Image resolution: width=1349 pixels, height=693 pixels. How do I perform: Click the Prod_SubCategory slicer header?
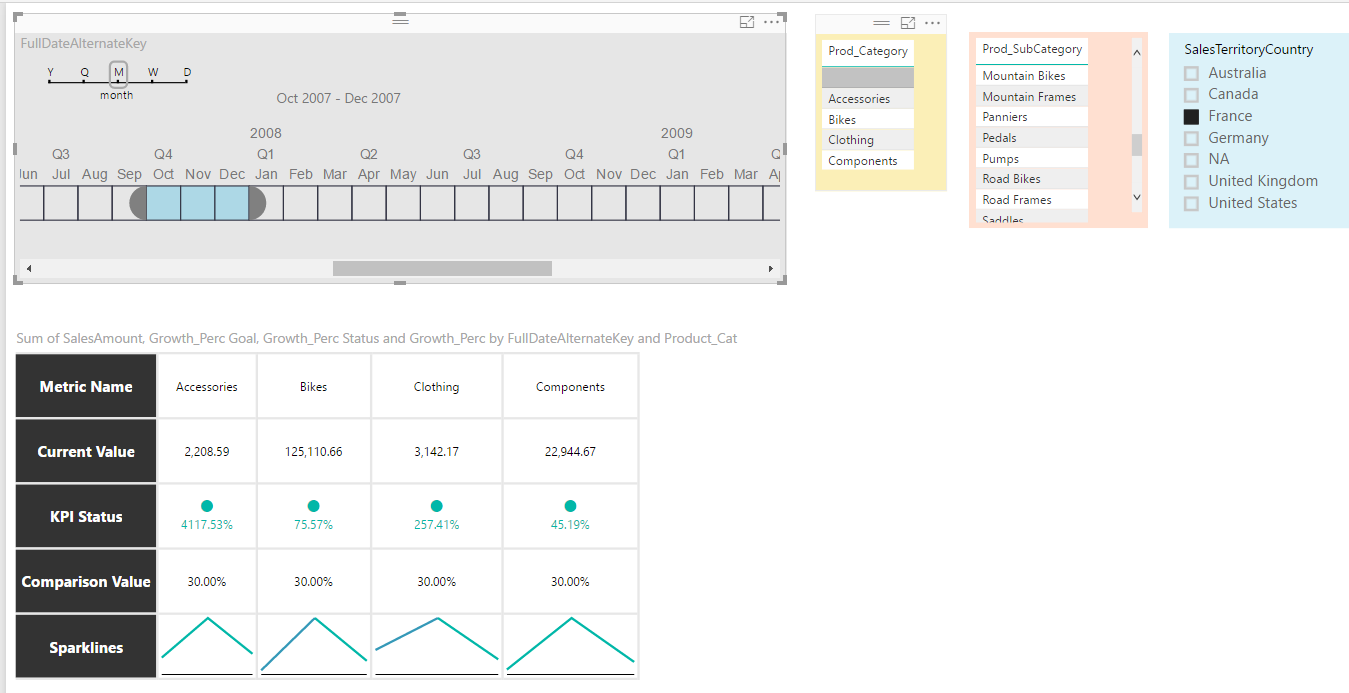[x=1031, y=49]
